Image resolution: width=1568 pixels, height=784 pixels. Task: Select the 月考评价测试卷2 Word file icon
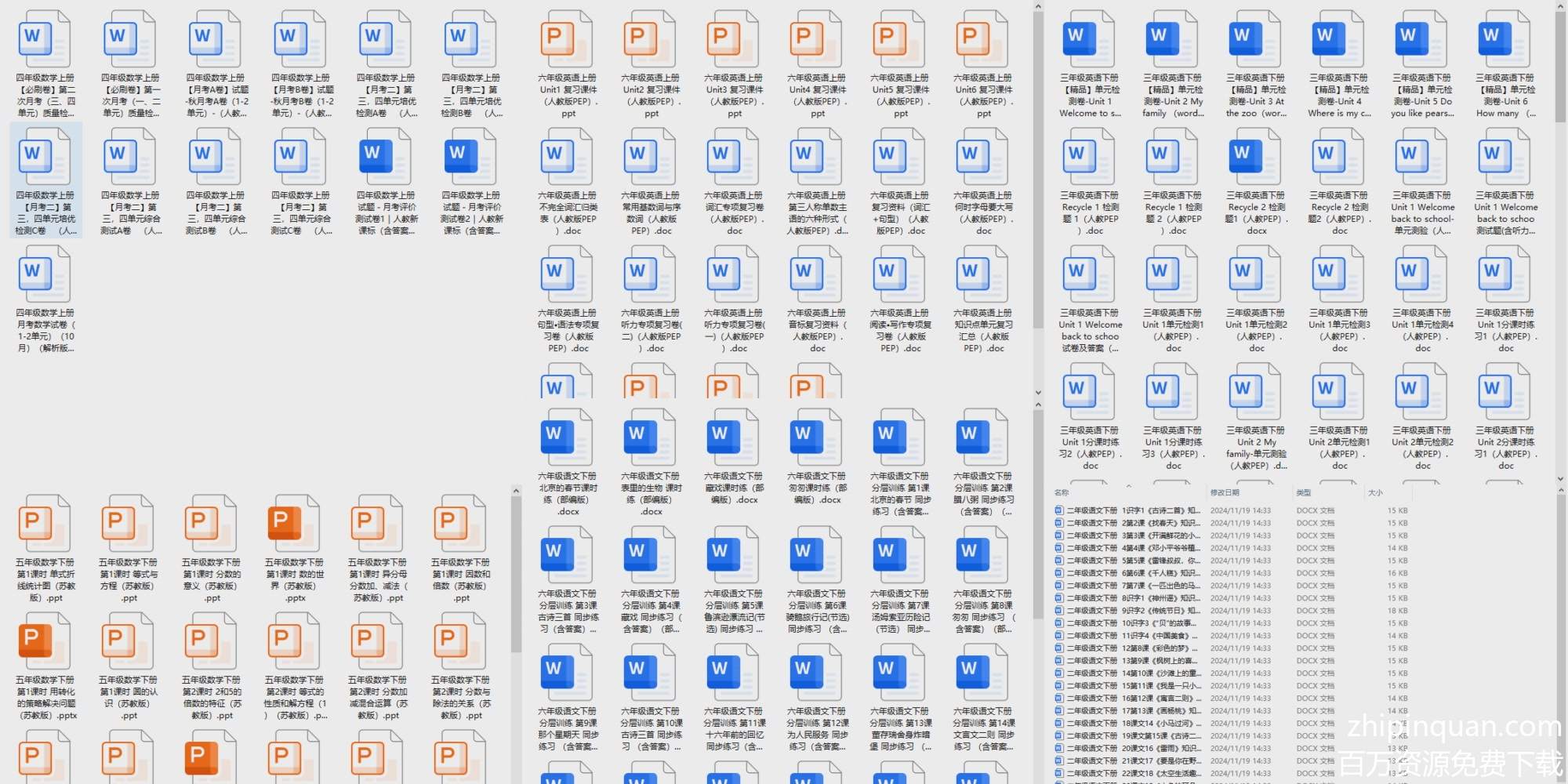(471, 157)
